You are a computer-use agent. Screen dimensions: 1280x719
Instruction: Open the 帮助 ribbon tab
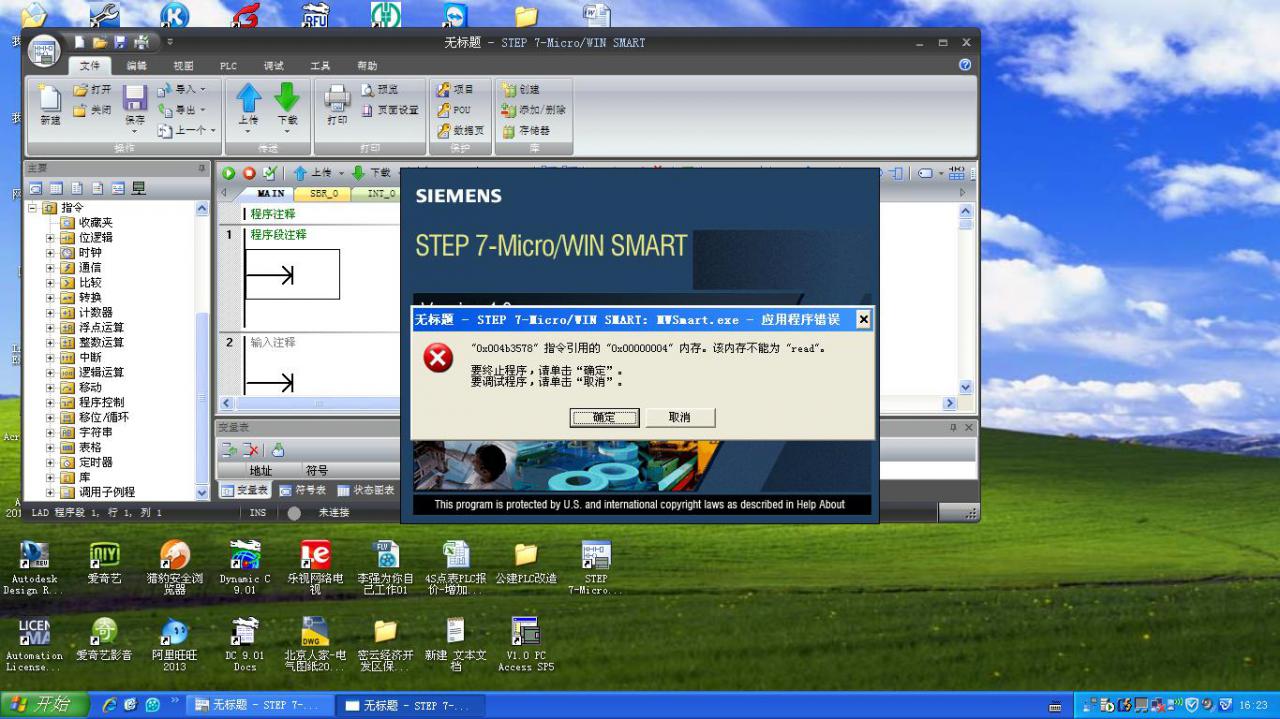(x=367, y=66)
